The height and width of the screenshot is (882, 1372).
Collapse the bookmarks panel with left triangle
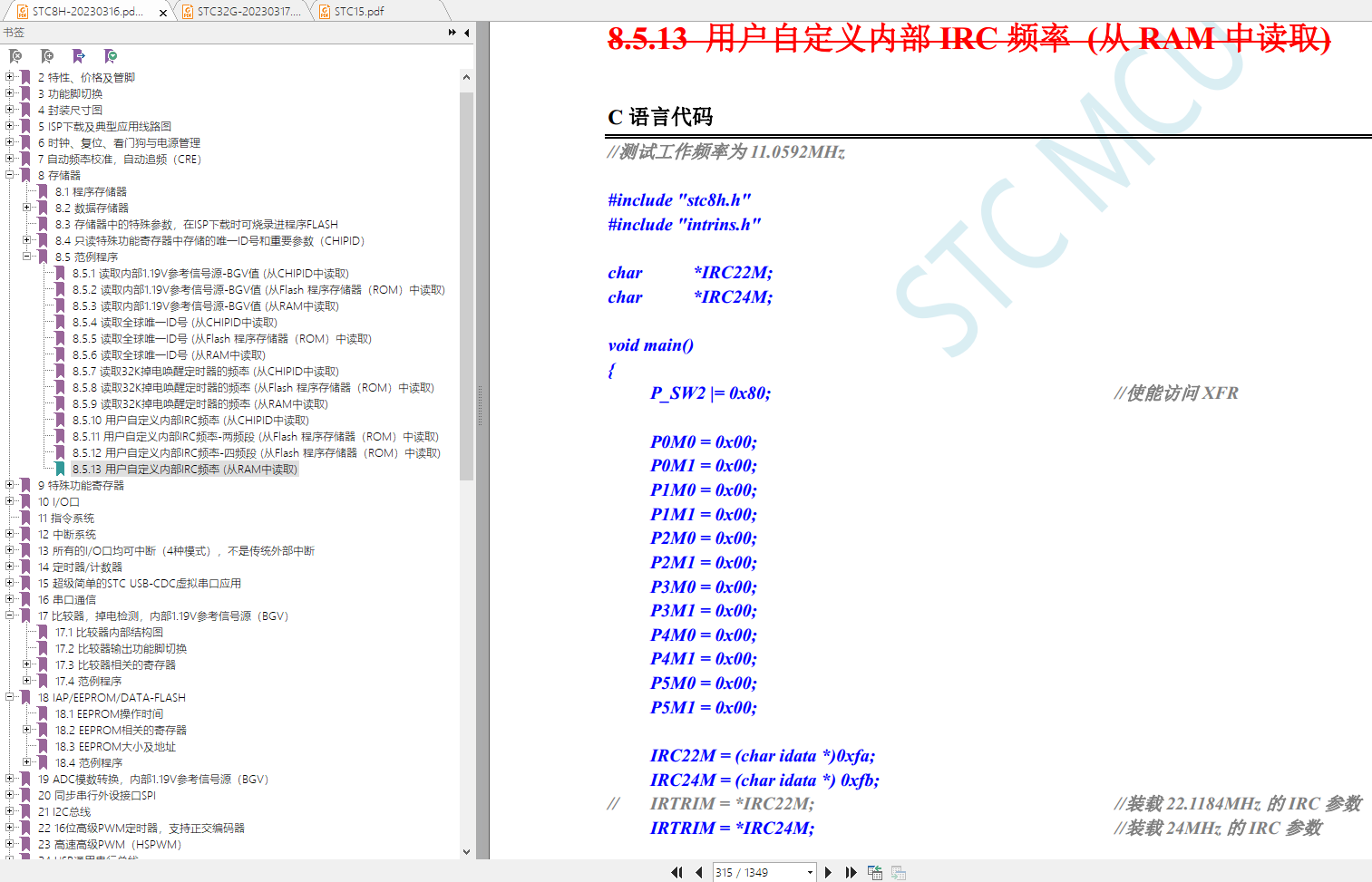[x=466, y=33]
